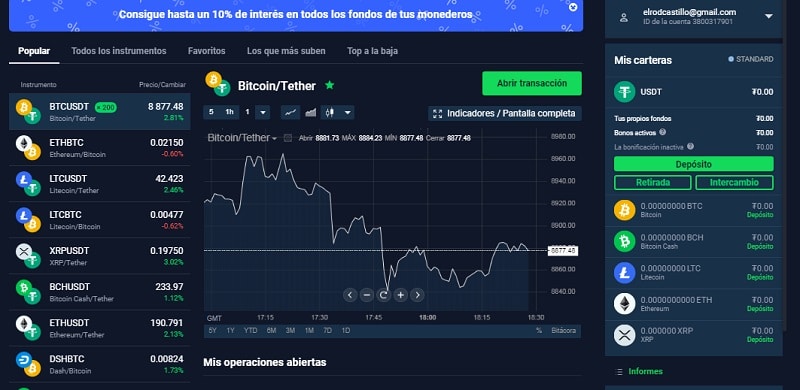Select the line chart type icon

(x=290, y=112)
